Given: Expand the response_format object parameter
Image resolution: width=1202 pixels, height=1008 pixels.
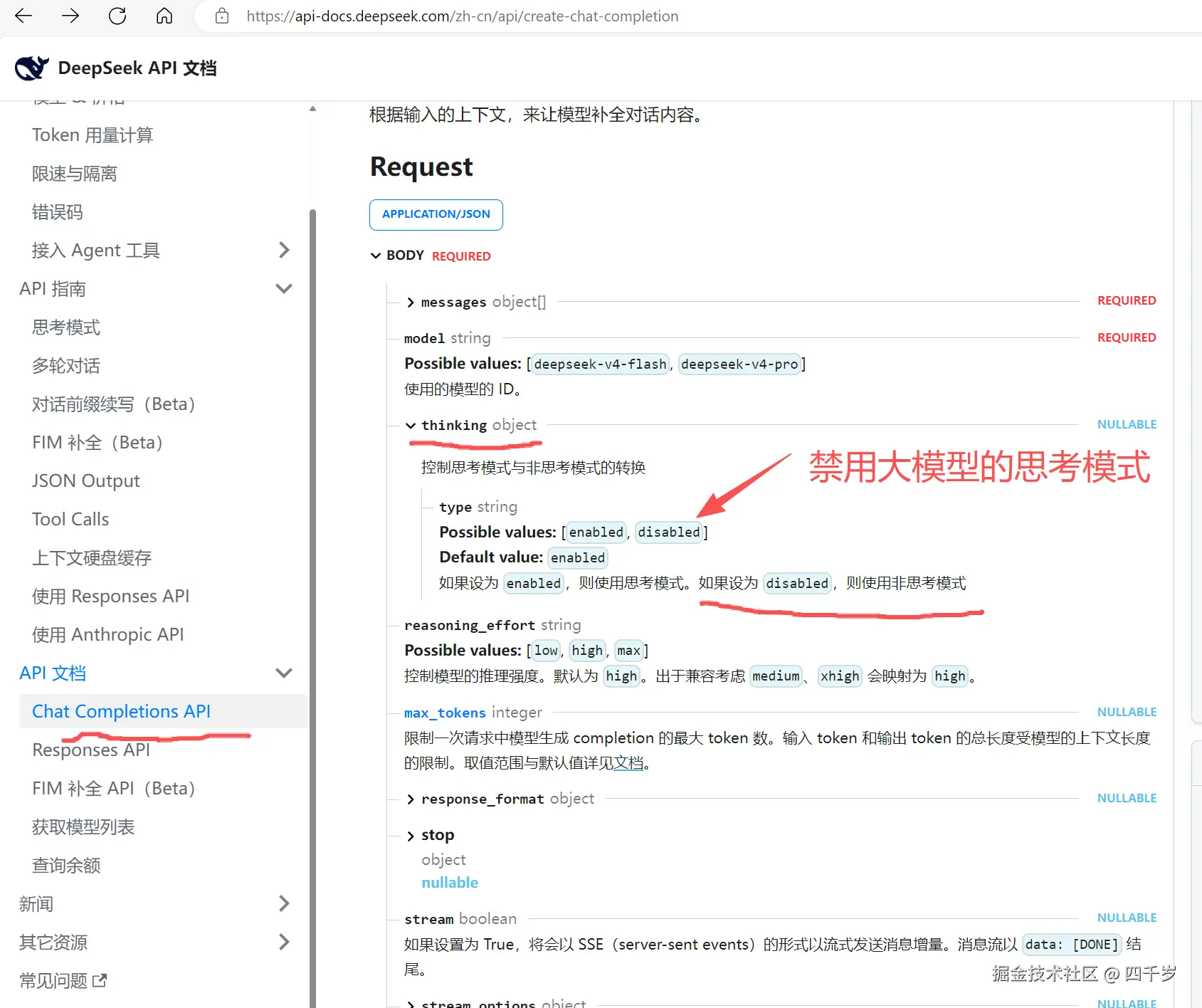Looking at the screenshot, I should pyautogui.click(x=411, y=799).
